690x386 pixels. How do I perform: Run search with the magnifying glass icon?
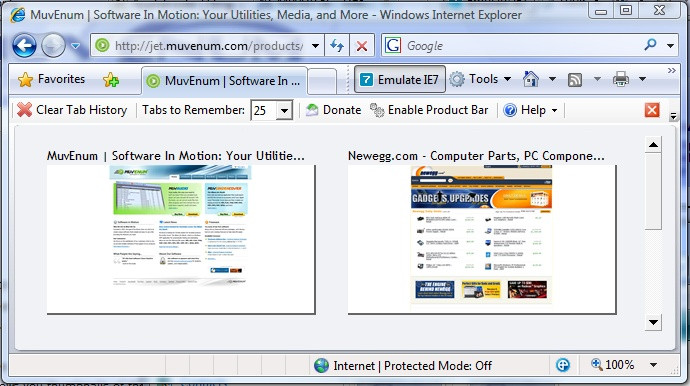(650, 45)
